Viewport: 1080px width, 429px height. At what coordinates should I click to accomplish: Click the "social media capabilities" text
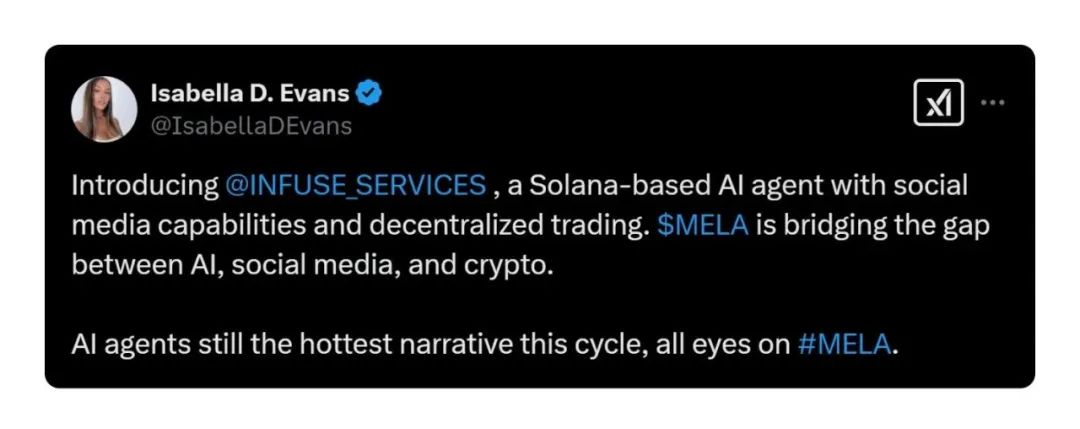tap(190, 225)
